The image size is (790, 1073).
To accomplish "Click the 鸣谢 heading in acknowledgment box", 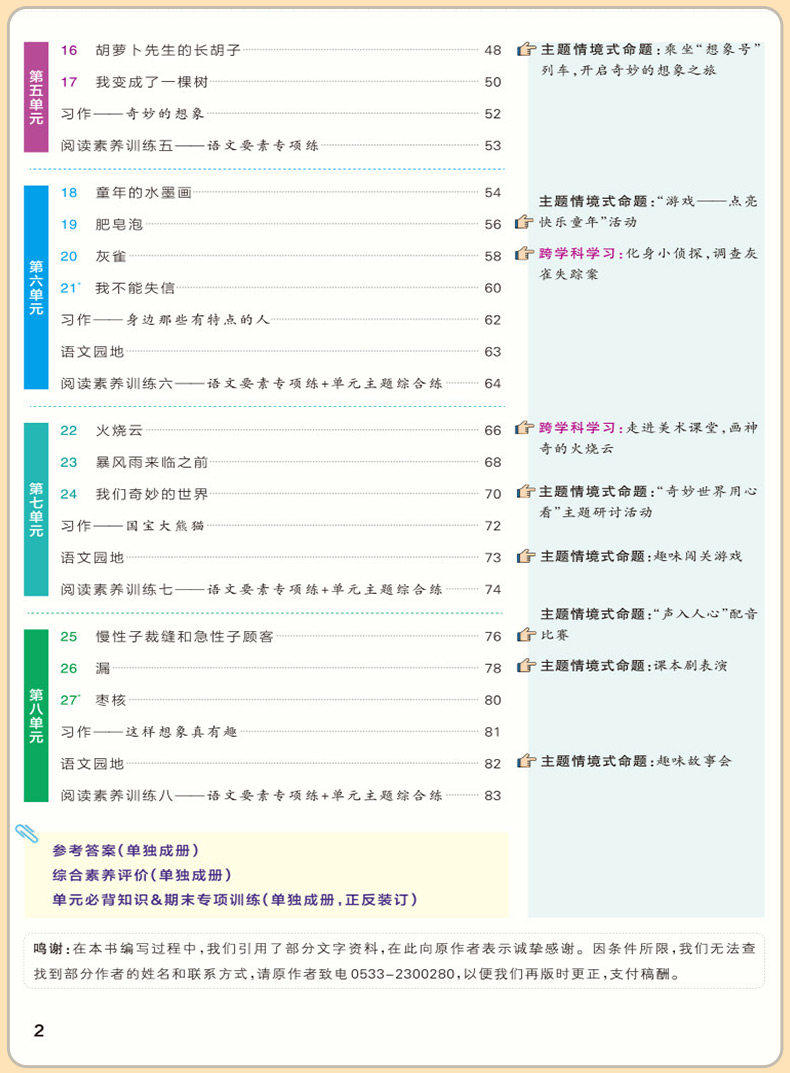I will 51,948.
